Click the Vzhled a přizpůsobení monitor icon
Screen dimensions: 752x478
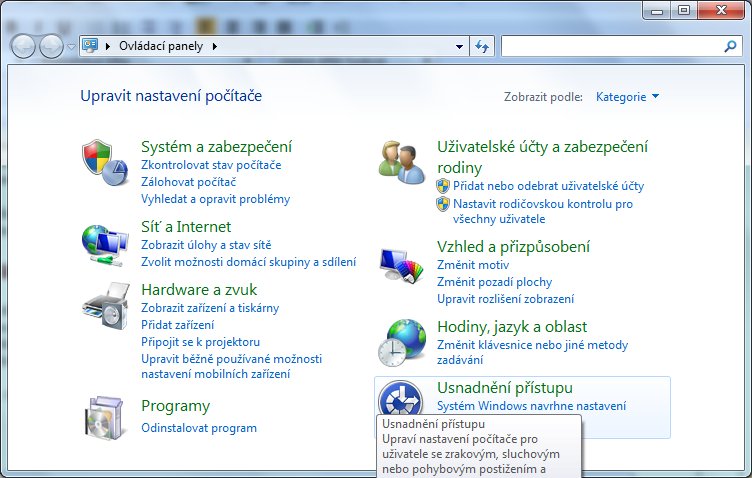pyautogui.click(x=401, y=264)
